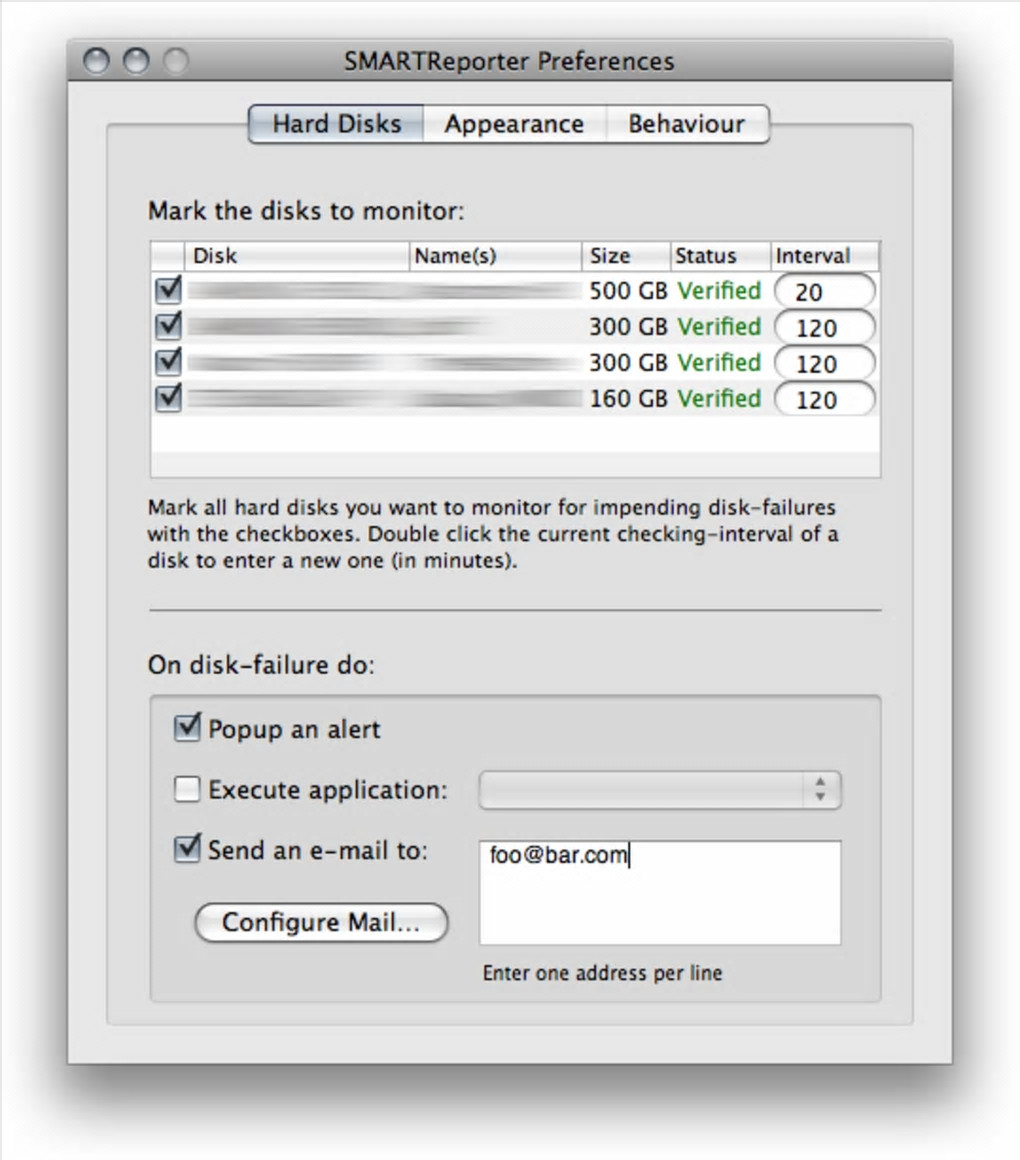Uncheck the first 300 GB disk checkbox

click(169, 326)
